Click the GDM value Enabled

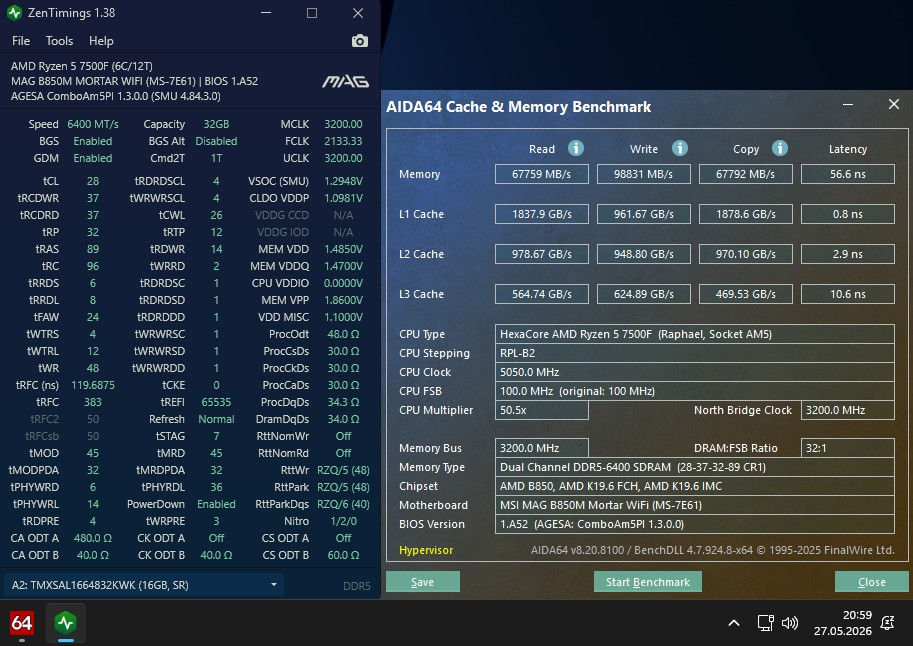click(93, 158)
